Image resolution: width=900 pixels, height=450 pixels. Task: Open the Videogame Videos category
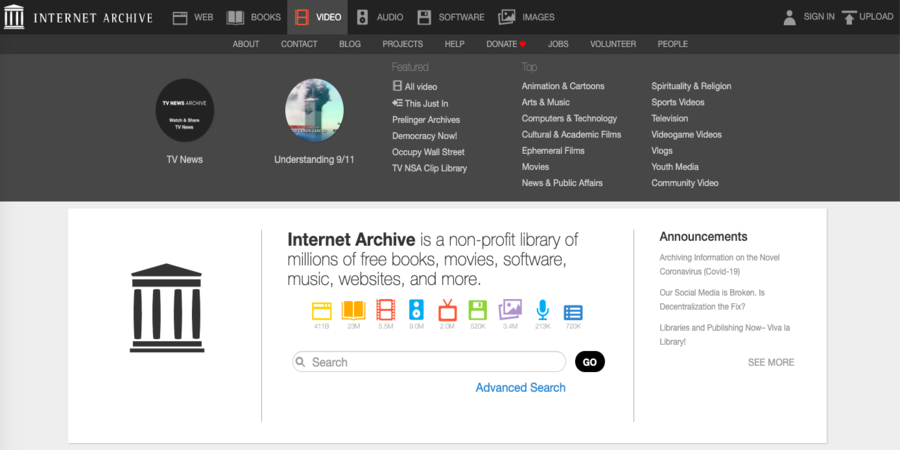coord(686,134)
